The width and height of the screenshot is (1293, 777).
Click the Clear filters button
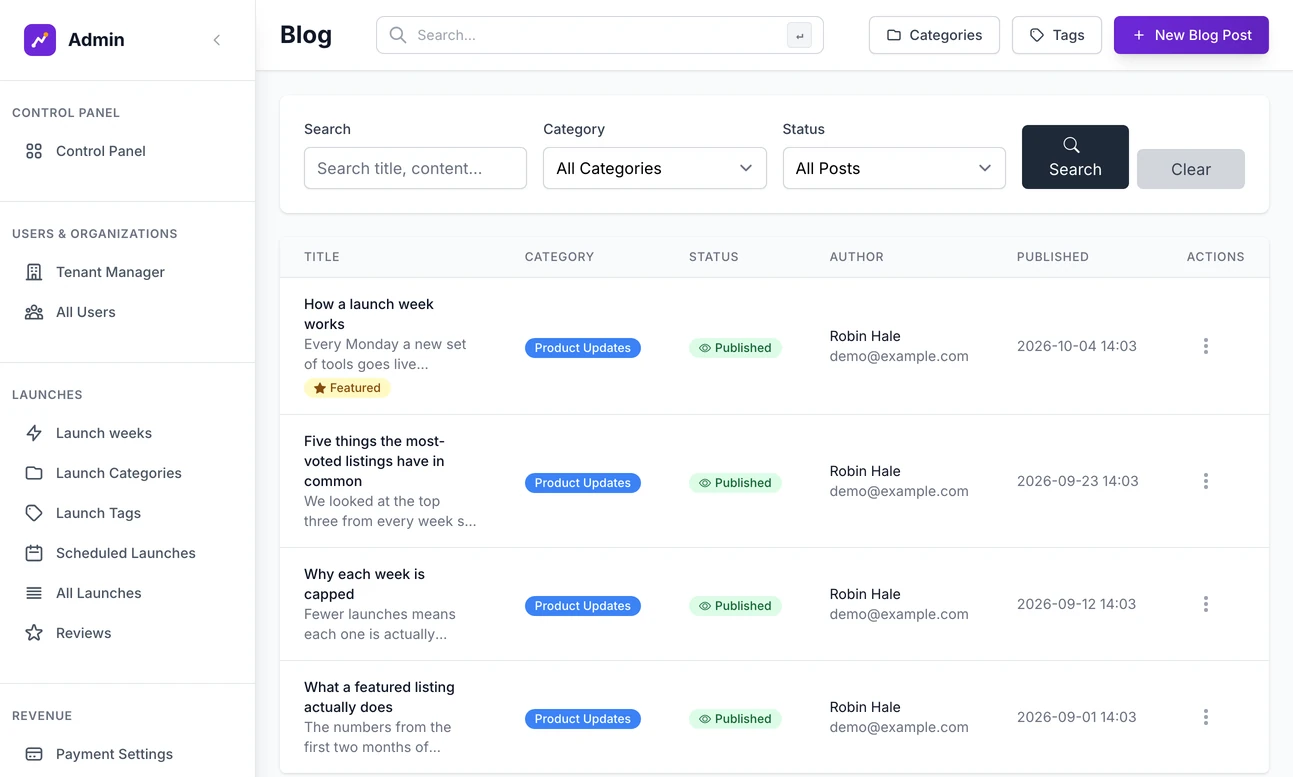(1191, 169)
